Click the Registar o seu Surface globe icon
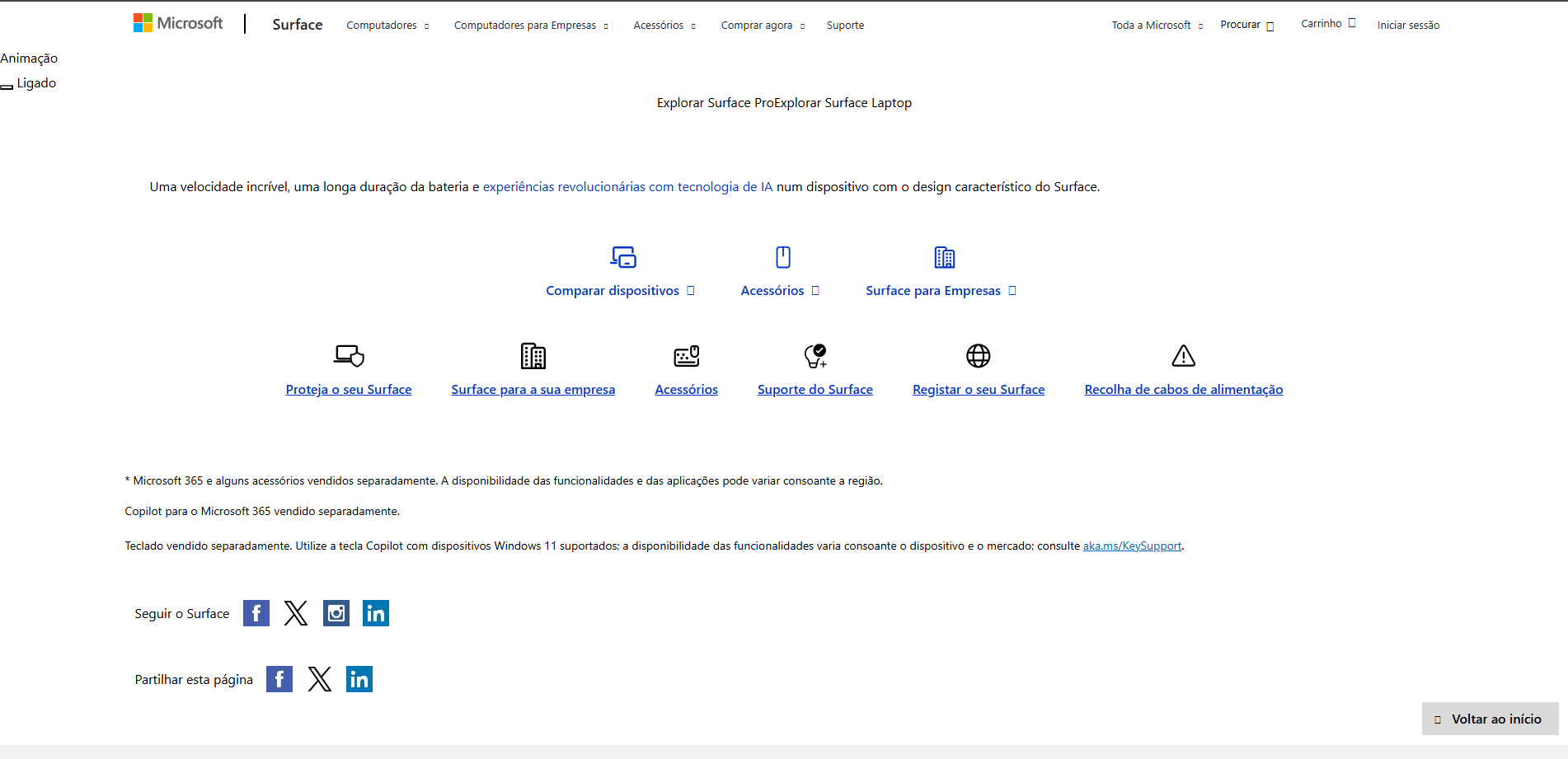Image resolution: width=1568 pixels, height=759 pixels. pos(979,356)
